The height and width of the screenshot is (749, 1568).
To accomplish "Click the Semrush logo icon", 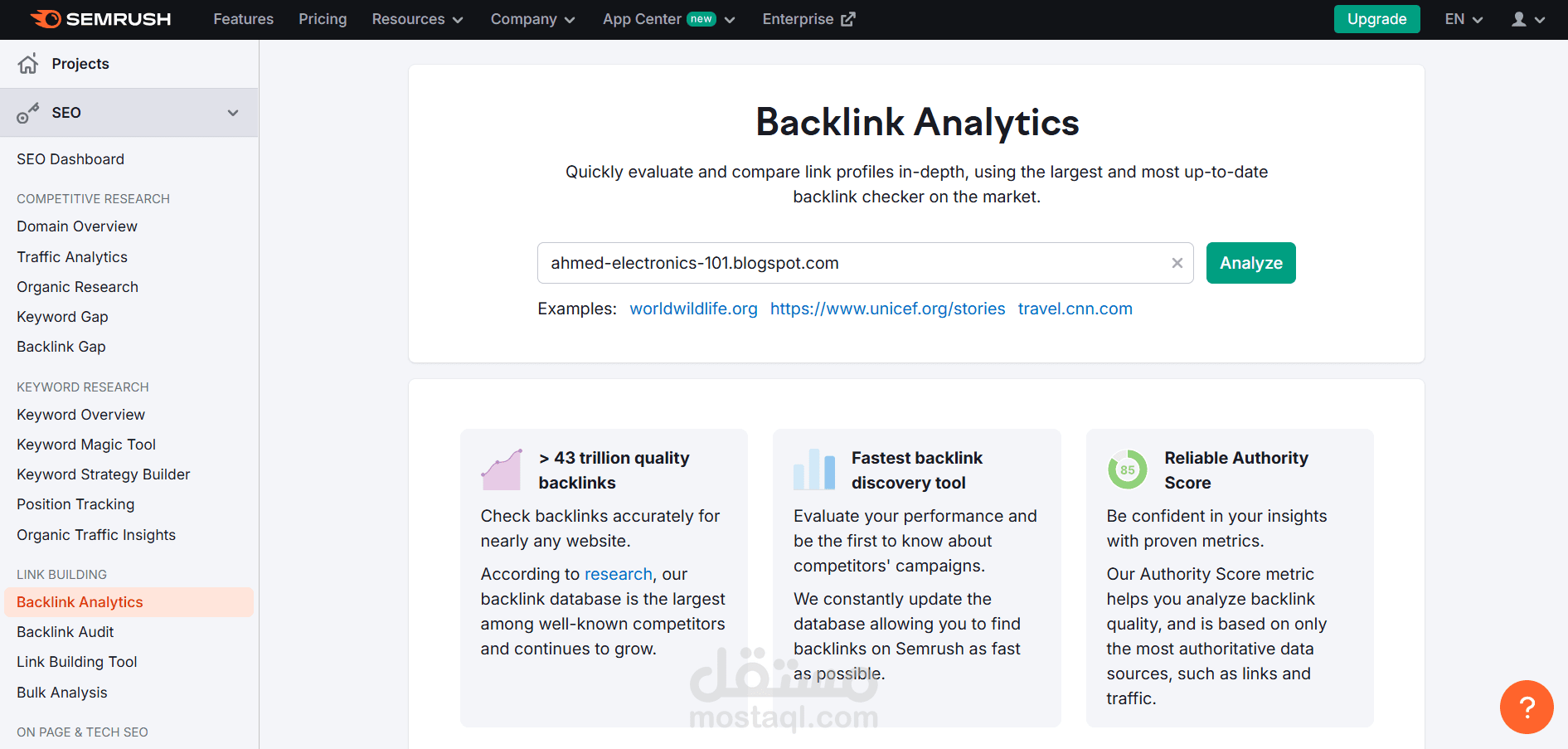I will [46, 19].
